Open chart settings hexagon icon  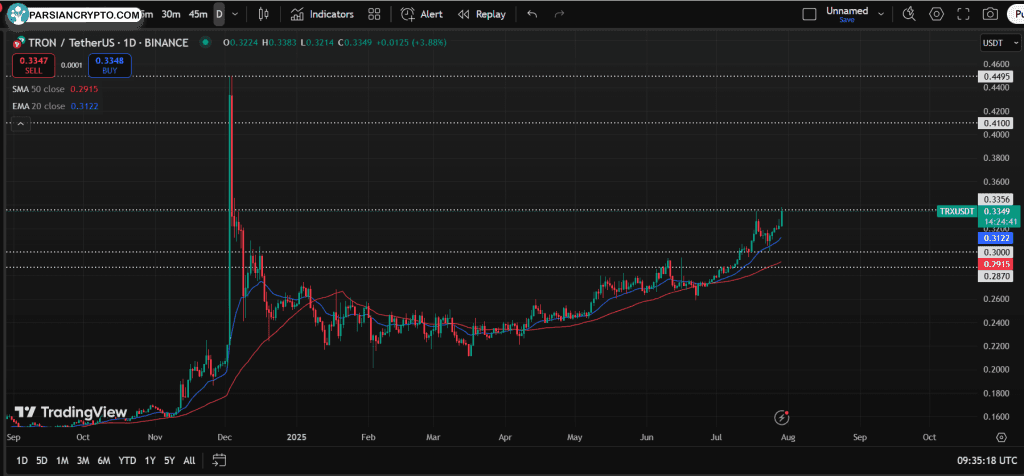point(936,14)
